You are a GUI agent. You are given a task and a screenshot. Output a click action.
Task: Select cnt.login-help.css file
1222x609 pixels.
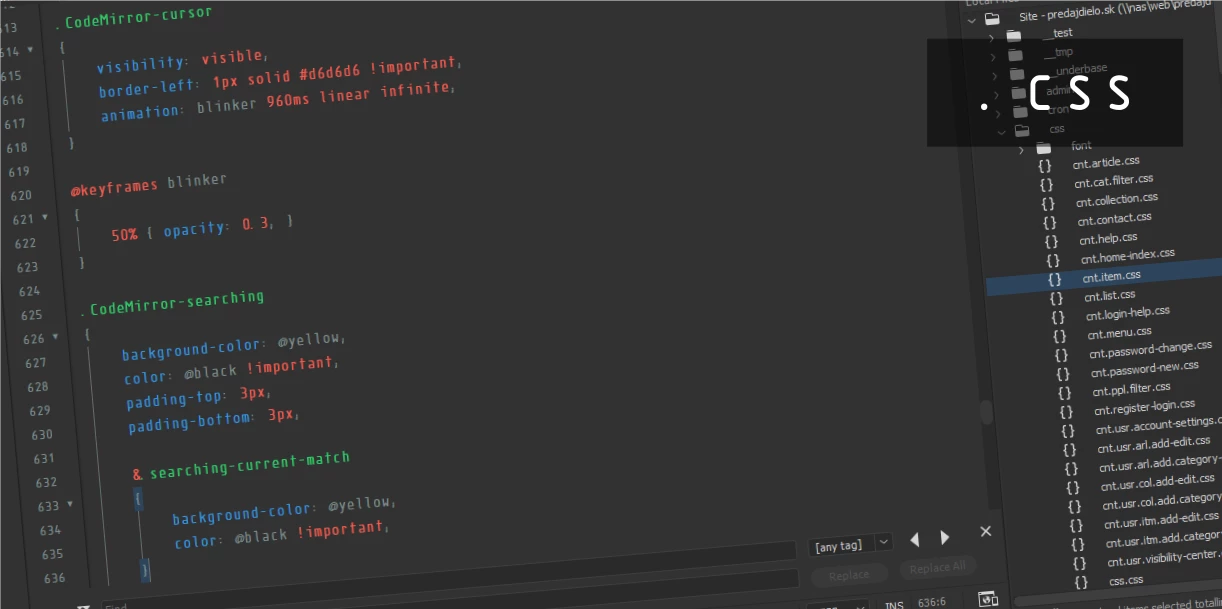click(x=1127, y=314)
